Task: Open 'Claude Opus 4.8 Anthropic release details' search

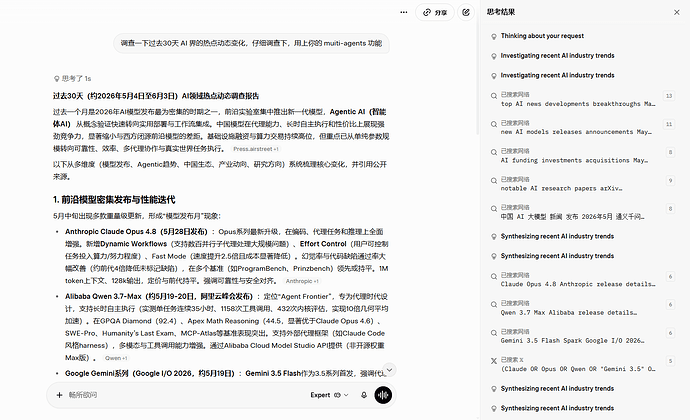Action: point(577,280)
